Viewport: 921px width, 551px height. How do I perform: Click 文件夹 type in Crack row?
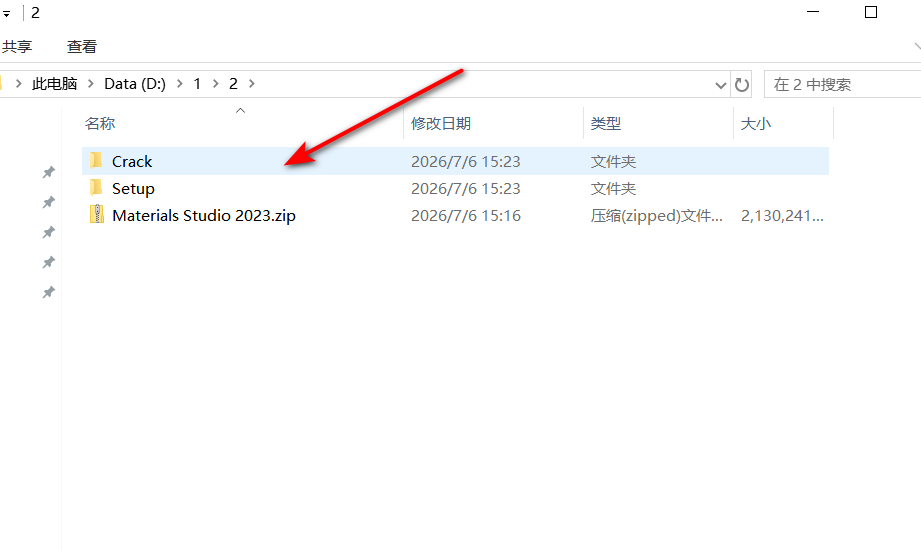(x=613, y=161)
